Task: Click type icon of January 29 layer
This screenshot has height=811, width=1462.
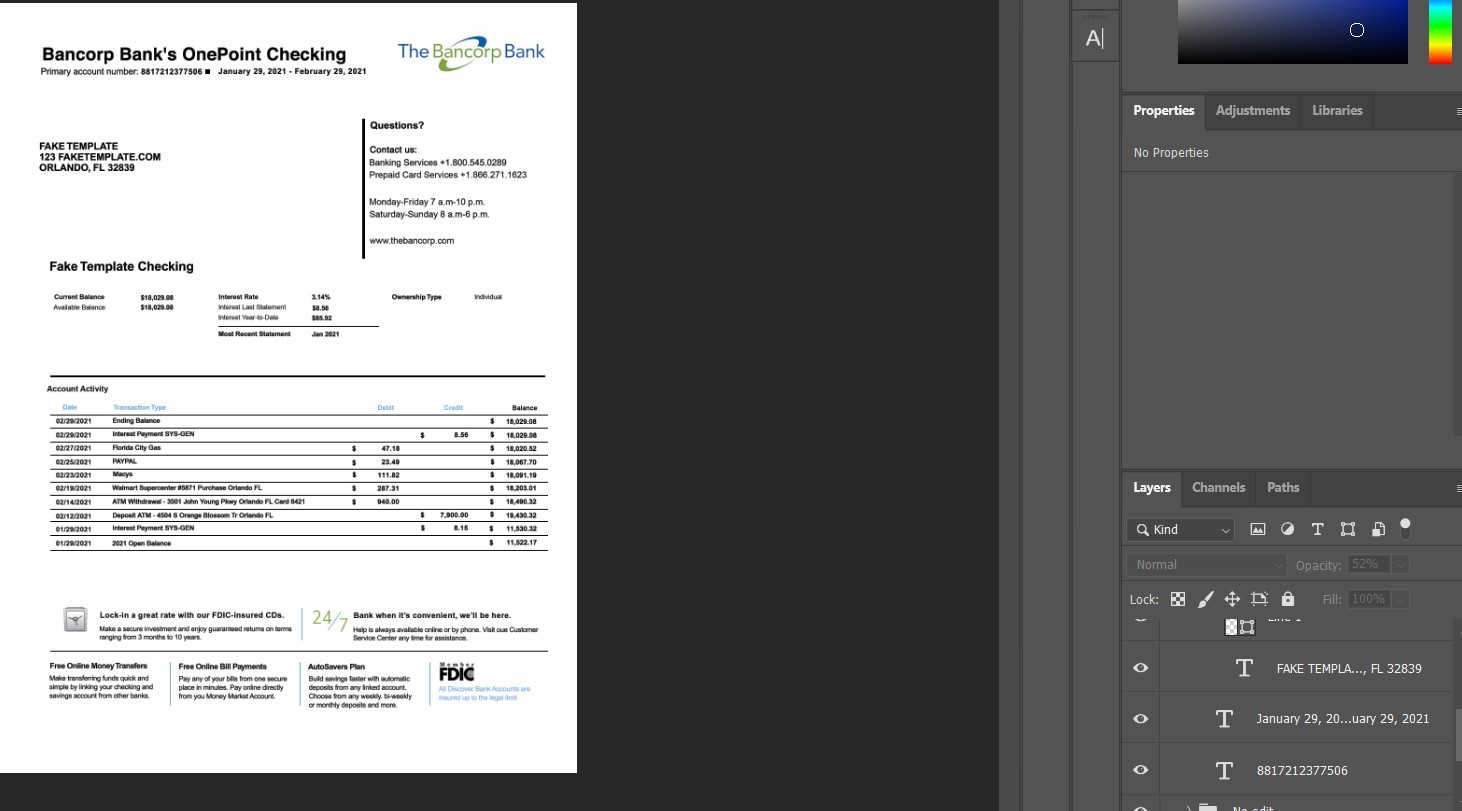Action: click(1224, 718)
